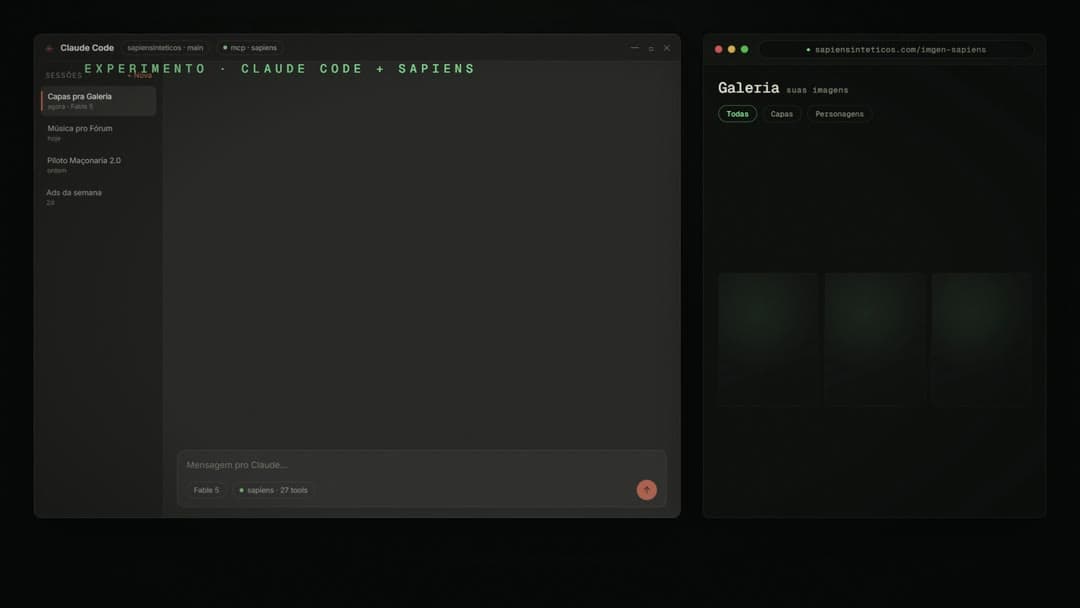
Task: Click the mcp · sapiens status chip
Action: coord(249,48)
